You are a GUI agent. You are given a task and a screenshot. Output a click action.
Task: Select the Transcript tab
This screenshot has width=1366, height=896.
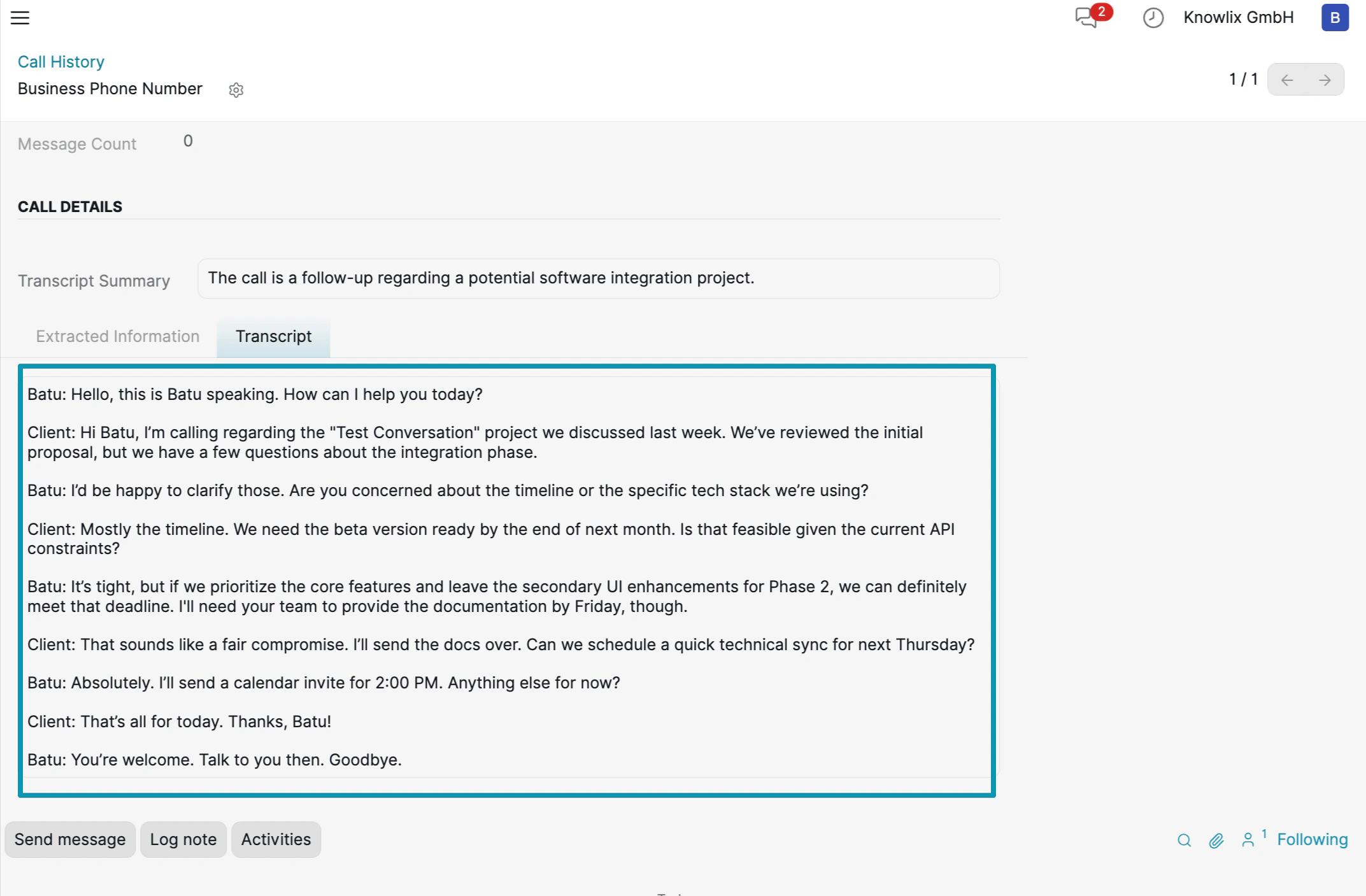273,336
